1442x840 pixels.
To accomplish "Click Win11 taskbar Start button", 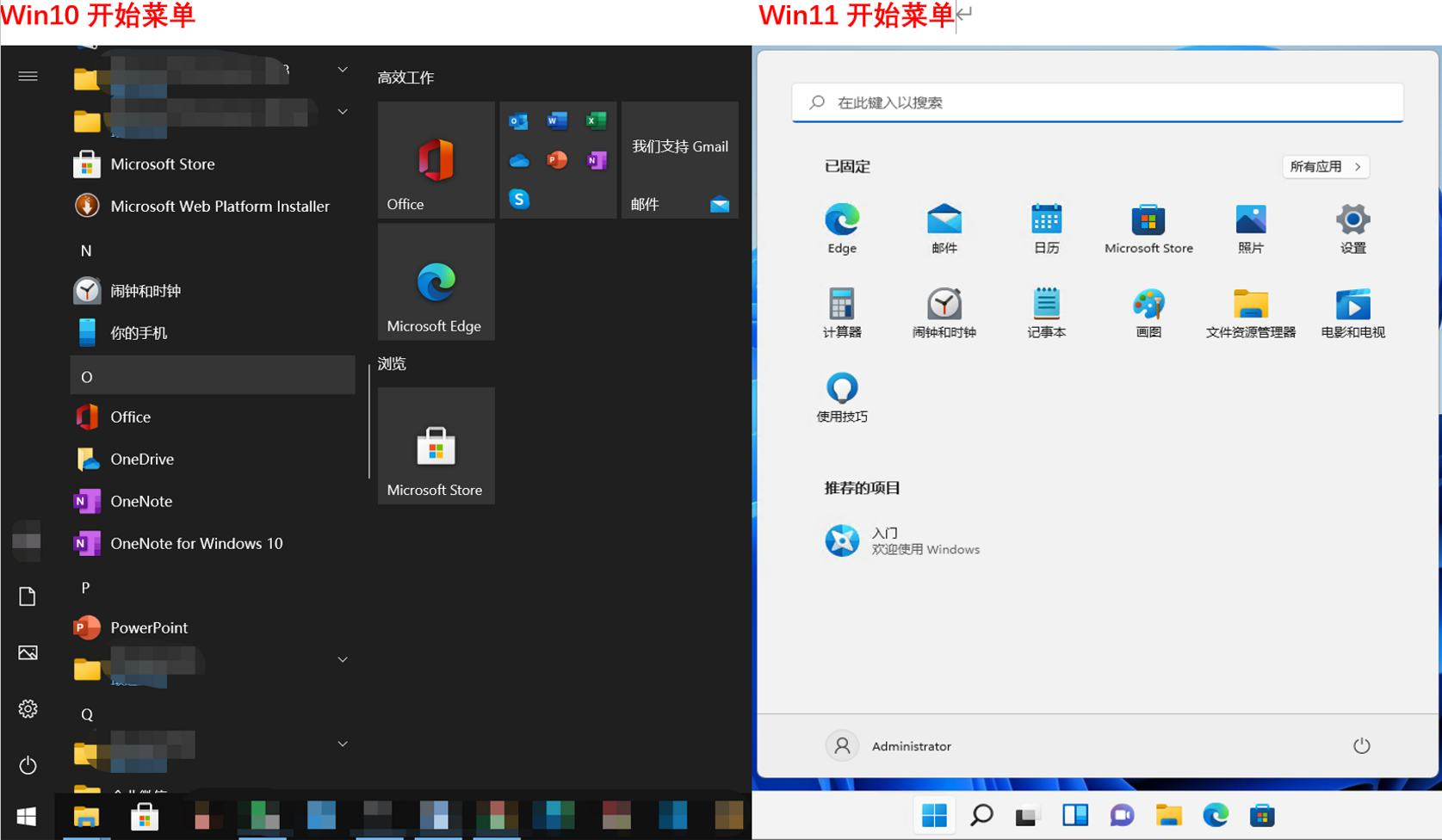I will pos(934,814).
